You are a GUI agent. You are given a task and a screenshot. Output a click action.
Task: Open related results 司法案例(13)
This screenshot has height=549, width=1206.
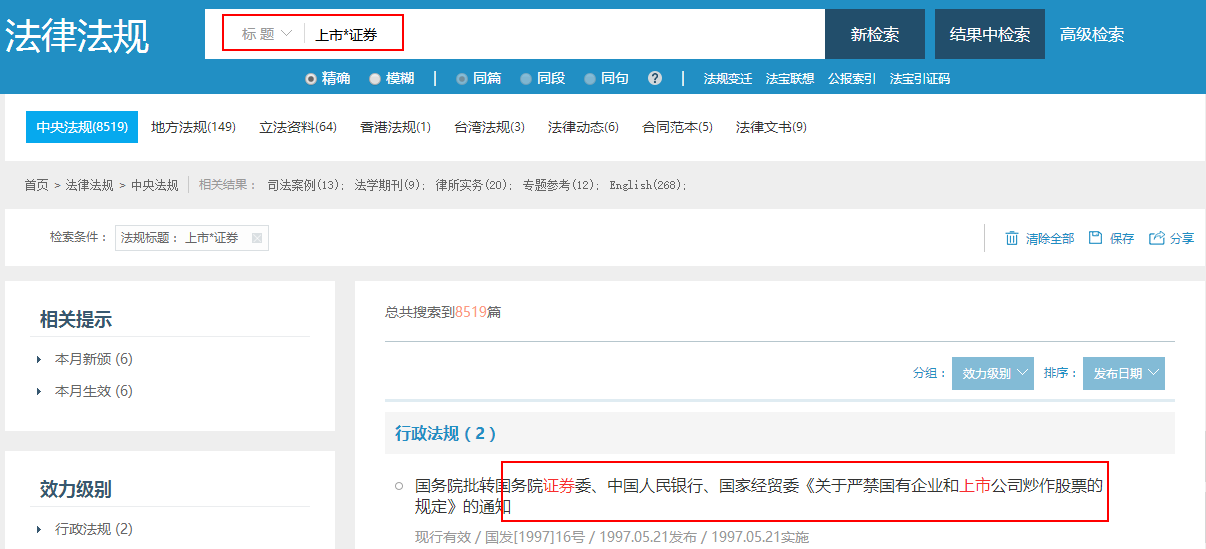coord(306,185)
